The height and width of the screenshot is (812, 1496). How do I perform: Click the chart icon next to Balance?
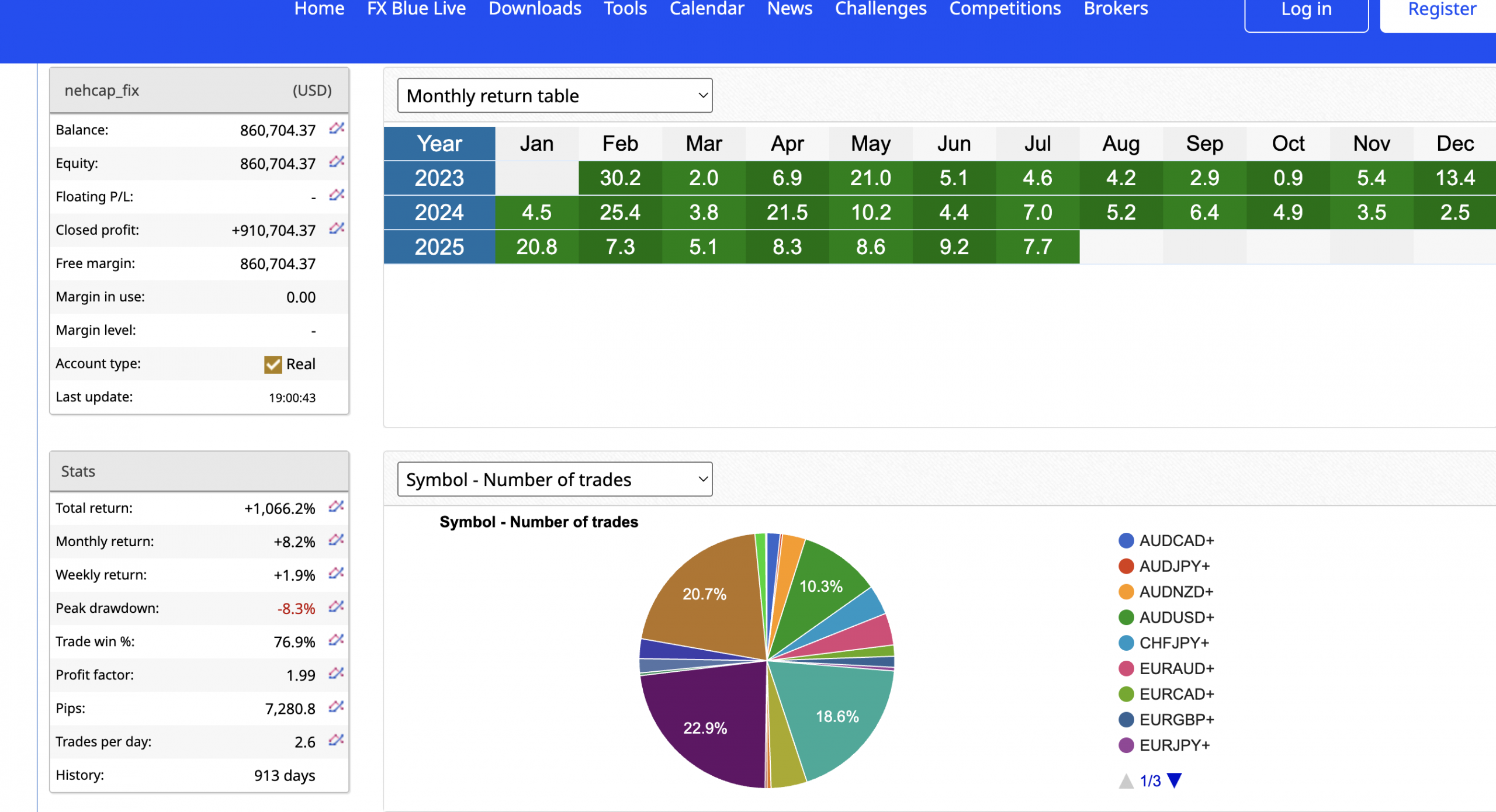[x=336, y=129]
